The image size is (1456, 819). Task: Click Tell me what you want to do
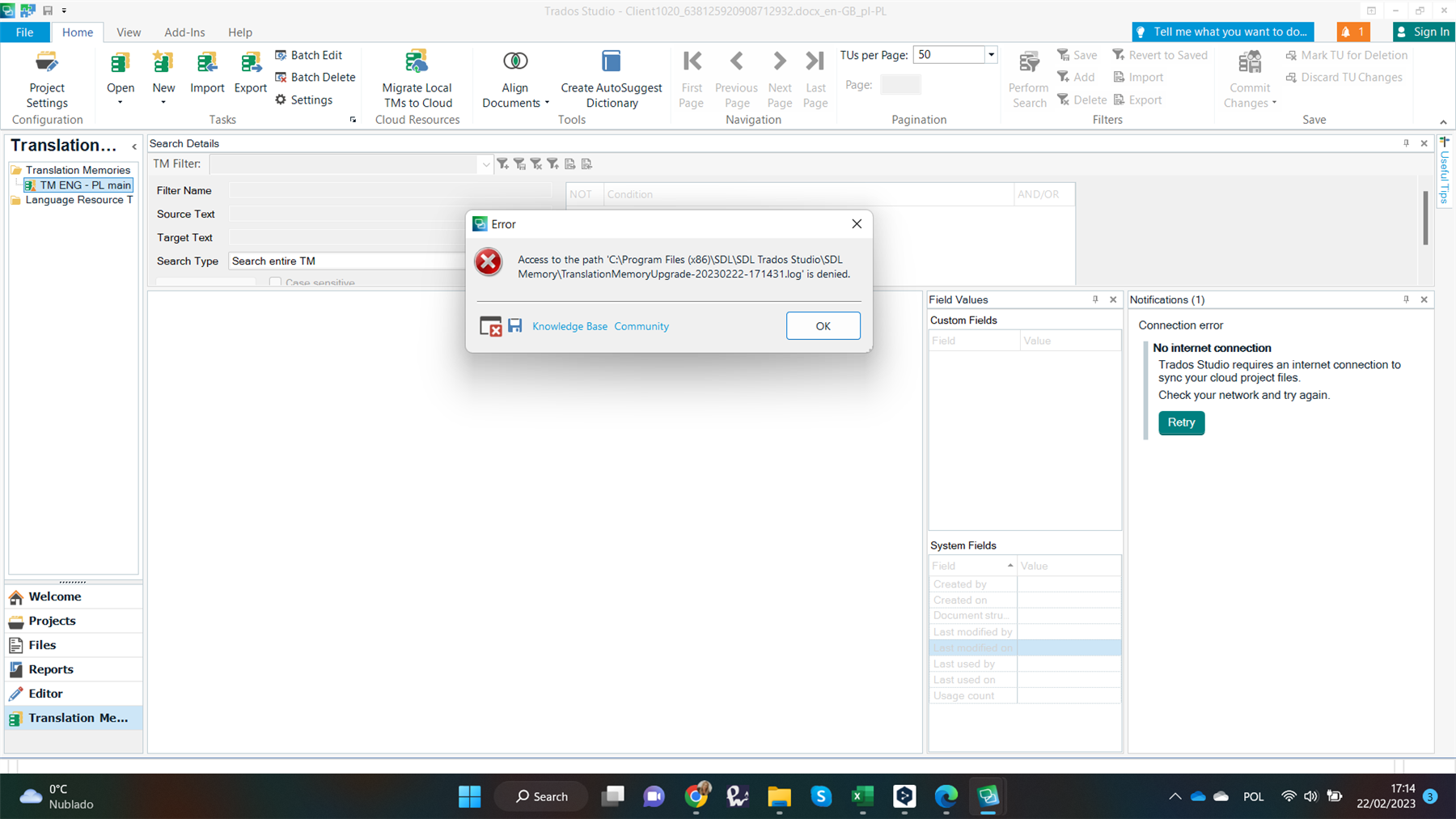[1223, 32]
